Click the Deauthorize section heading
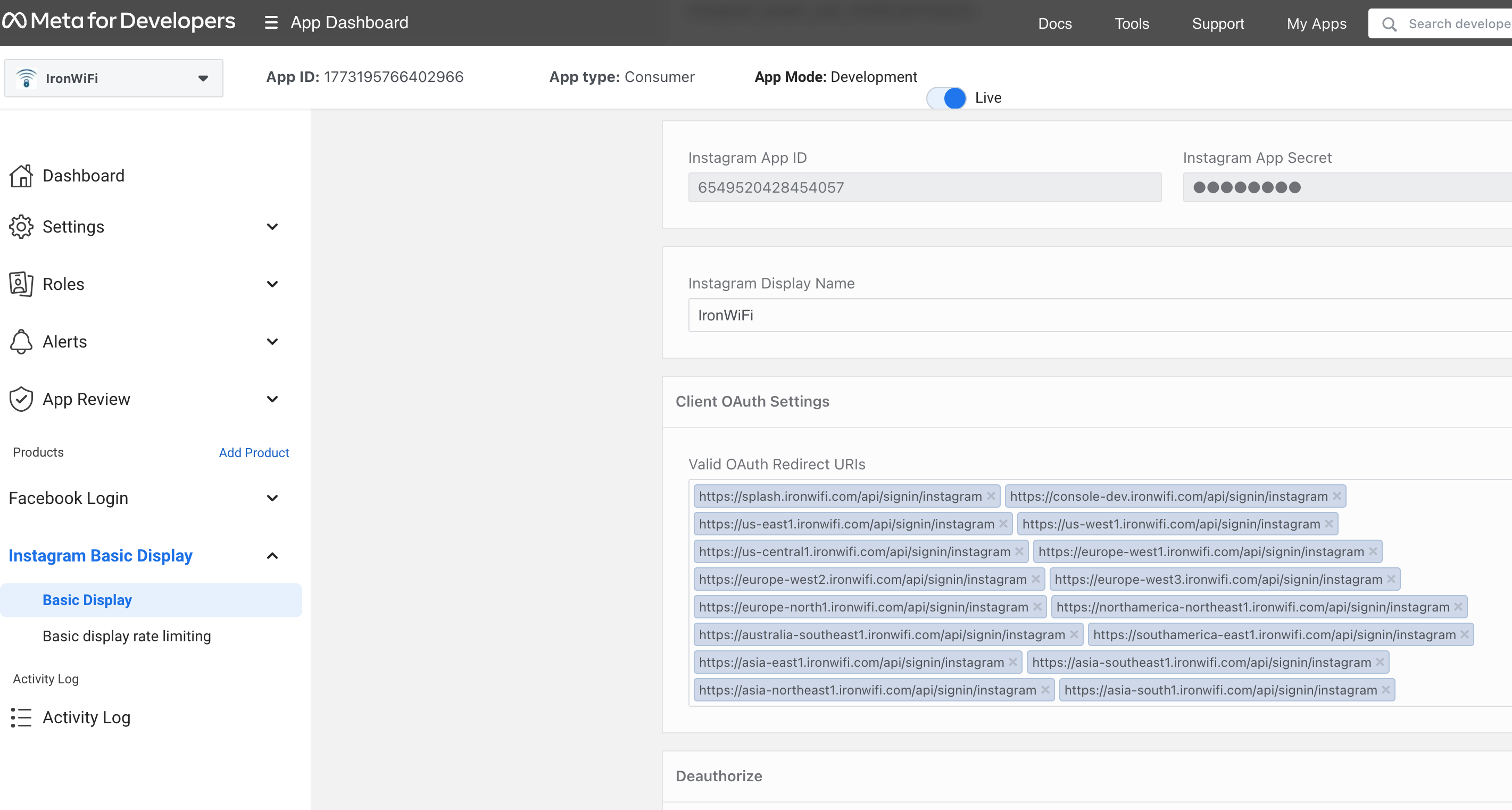 point(718,776)
